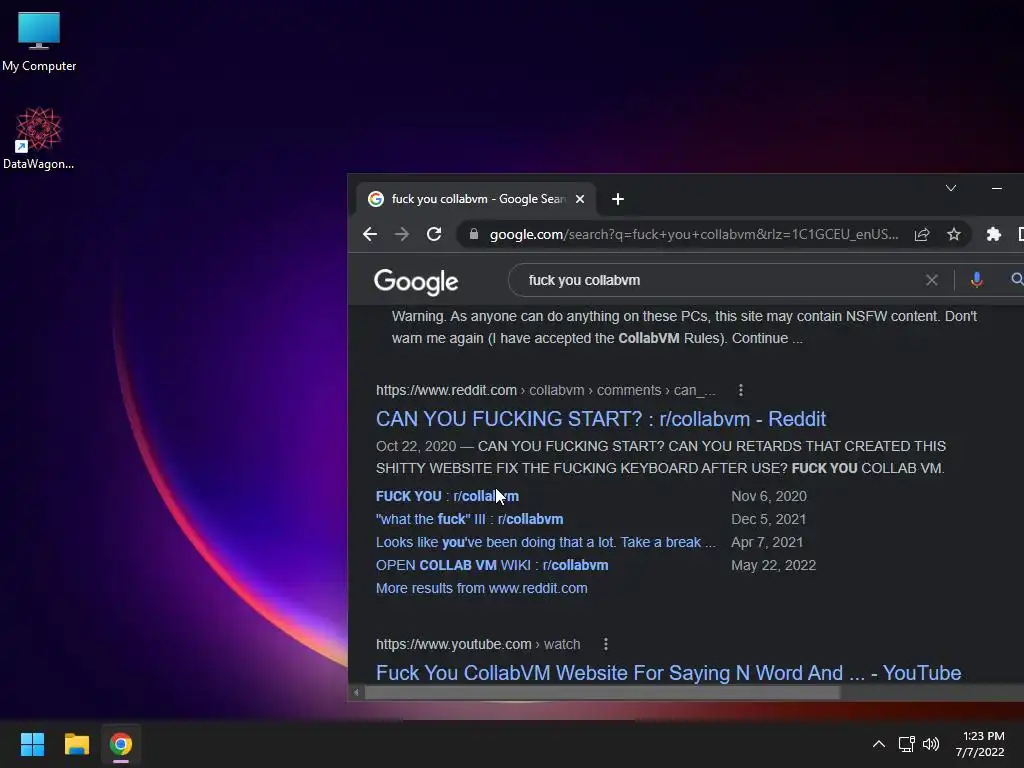Screen dimensions: 1024x768
Task: Open network status tray icon
Action: pyautogui.click(x=906, y=744)
